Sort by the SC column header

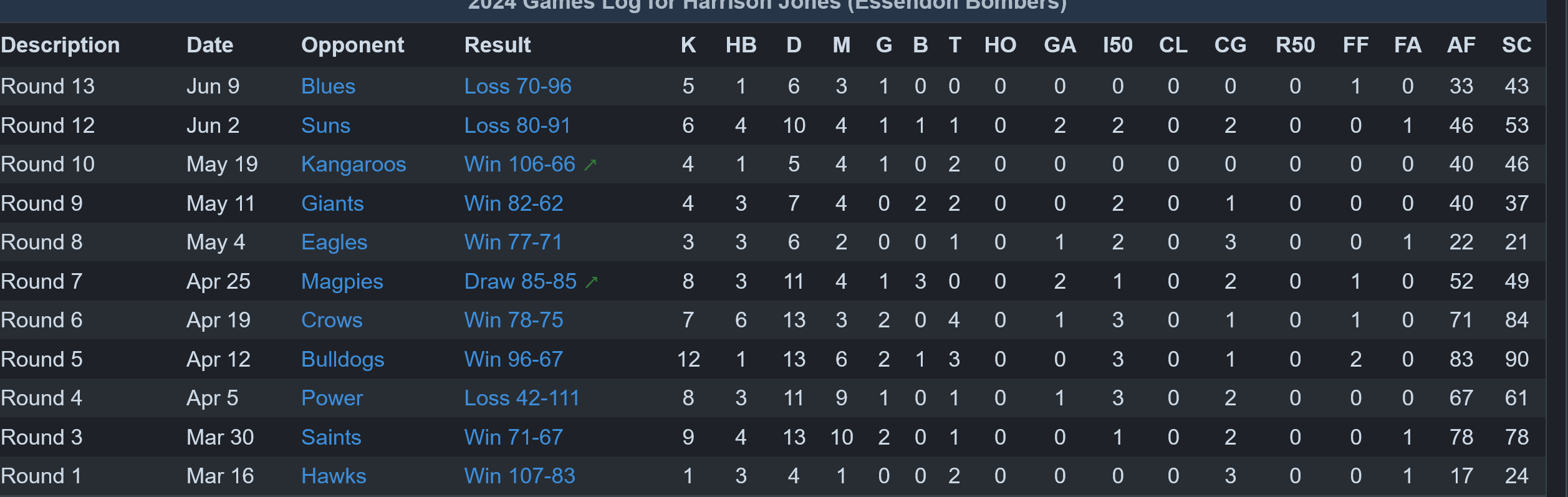pyautogui.click(x=1517, y=45)
